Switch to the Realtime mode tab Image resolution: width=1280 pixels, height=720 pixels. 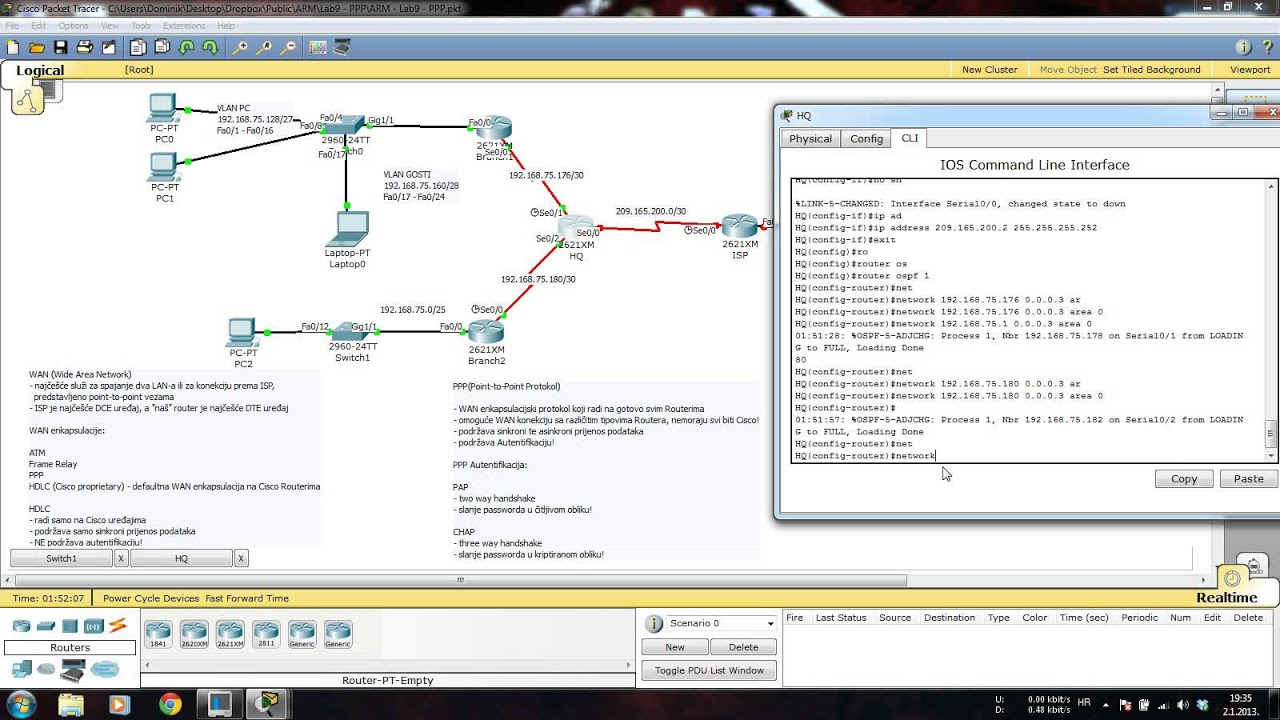(1227, 598)
